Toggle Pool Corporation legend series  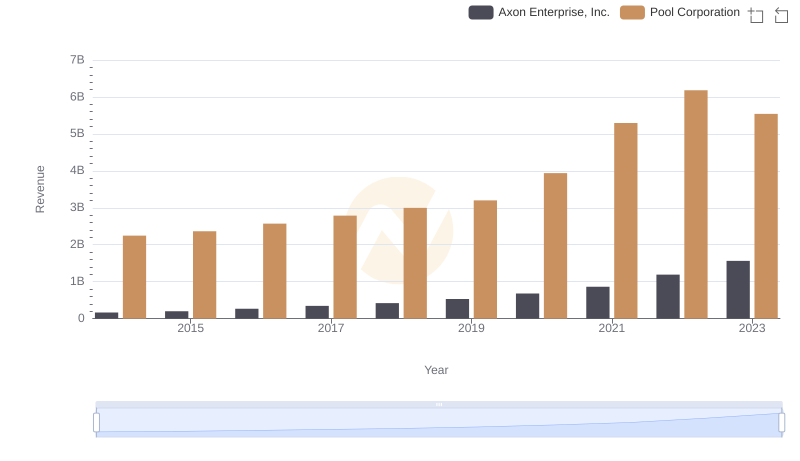click(x=680, y=12)
